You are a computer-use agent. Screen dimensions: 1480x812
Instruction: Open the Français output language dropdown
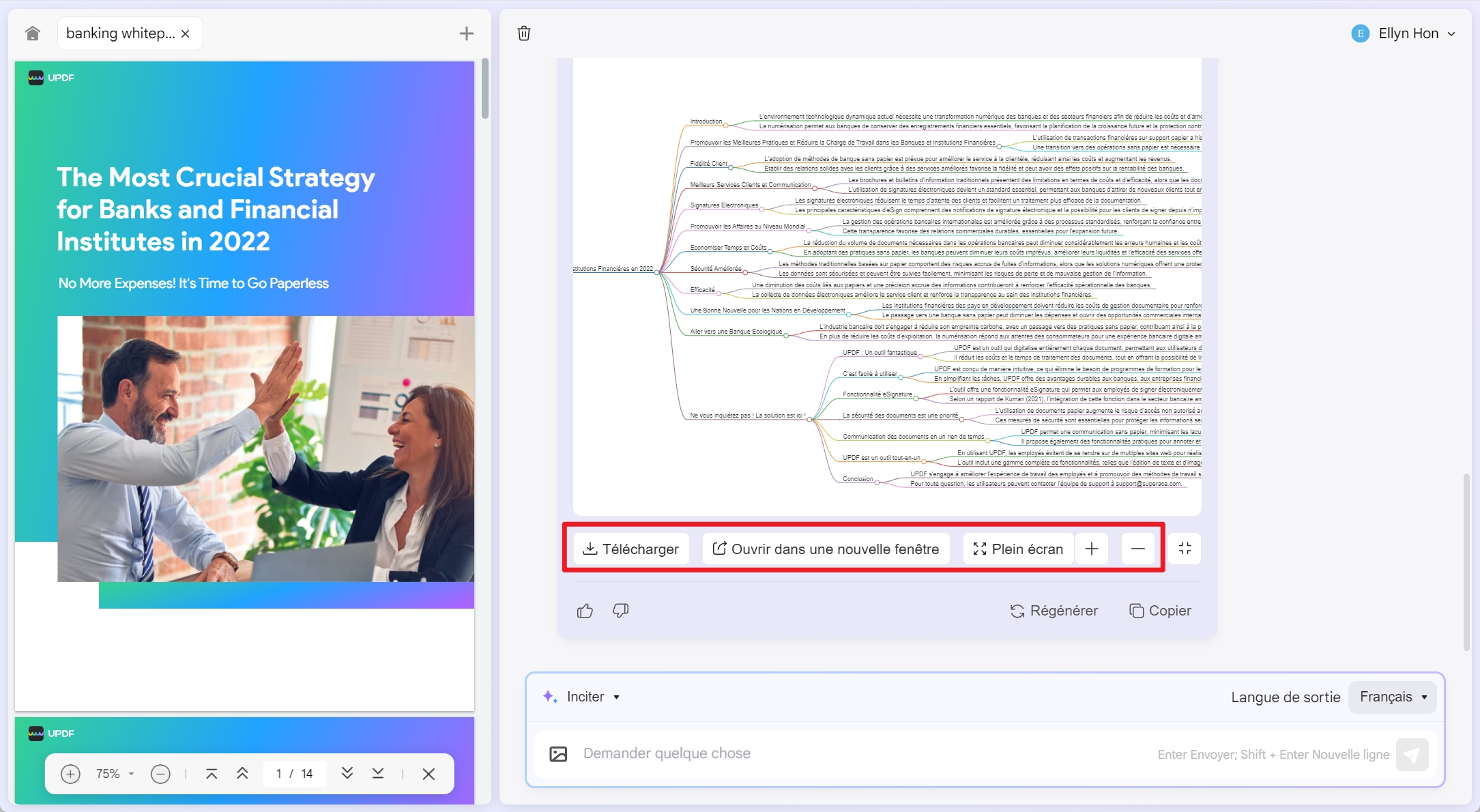point(1393,697)
